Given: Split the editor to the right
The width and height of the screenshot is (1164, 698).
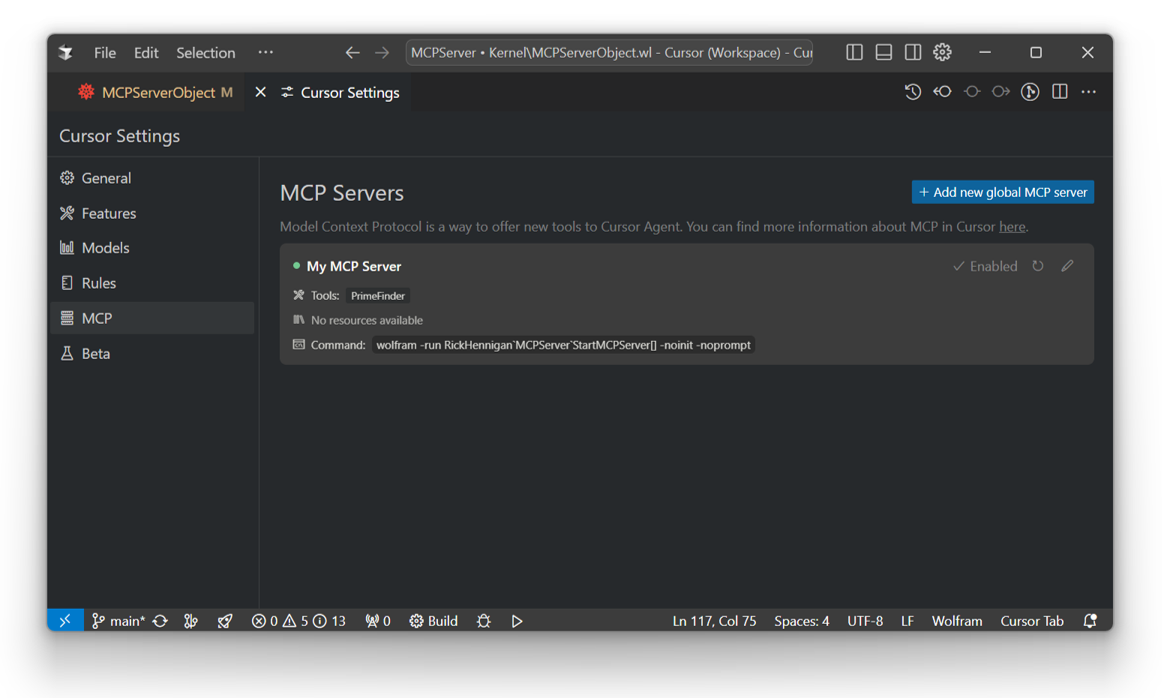Looking at the screenshot, I should (x=1059, y=92).
